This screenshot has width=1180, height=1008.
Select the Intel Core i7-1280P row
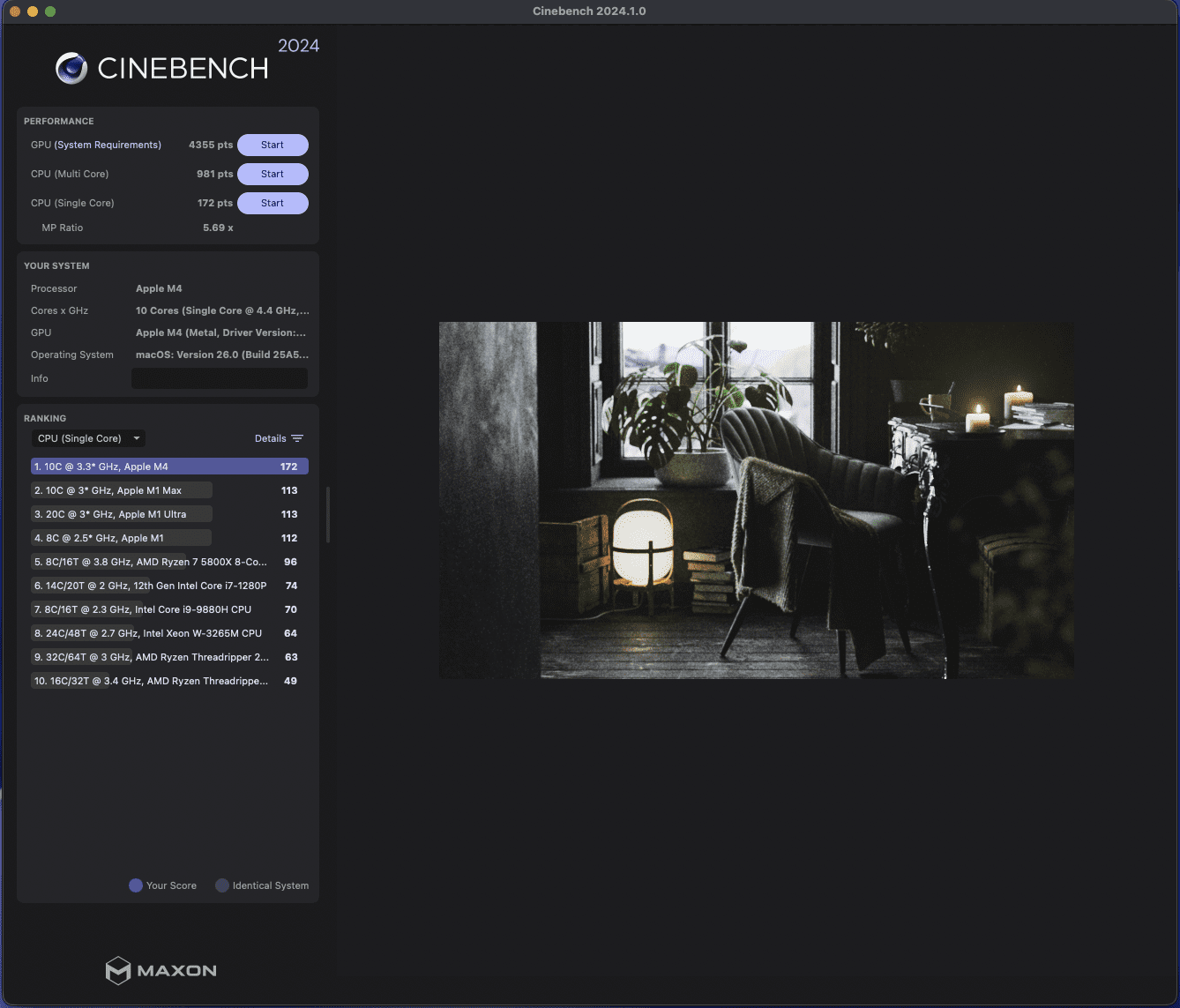click(169, 586)
